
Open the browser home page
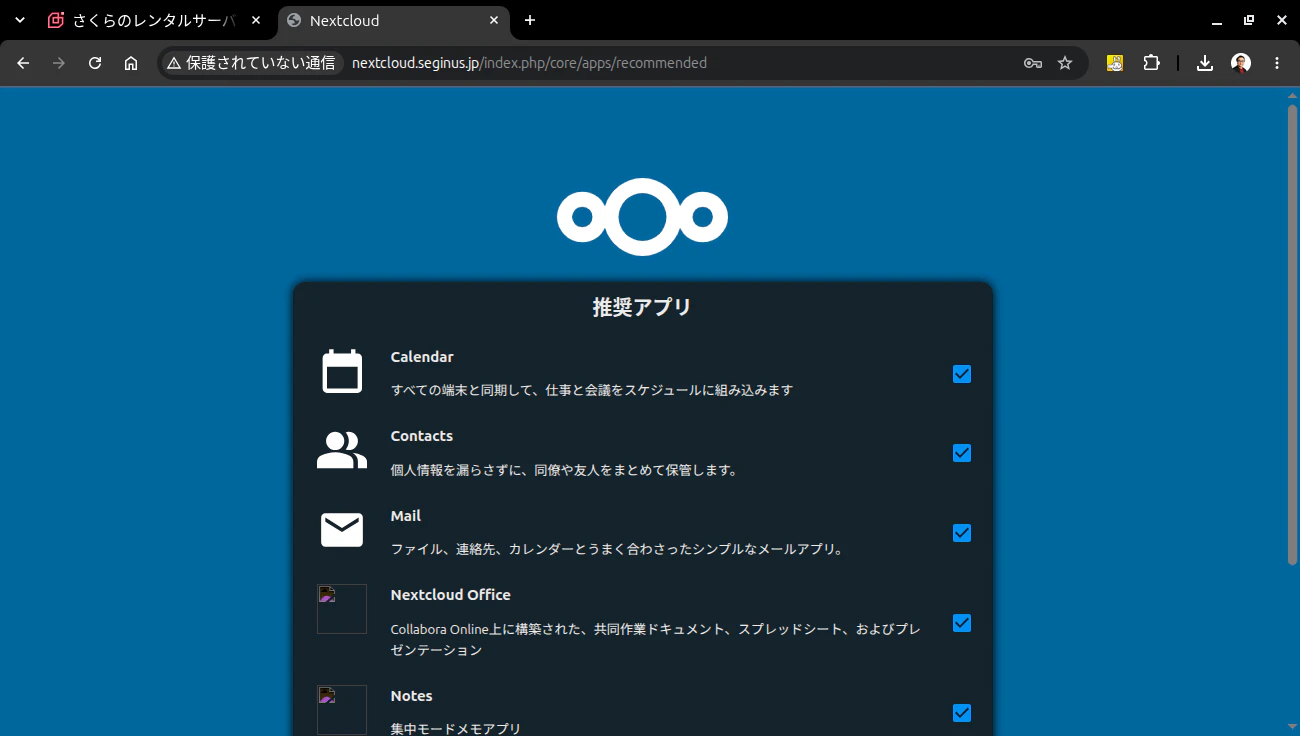131,63
